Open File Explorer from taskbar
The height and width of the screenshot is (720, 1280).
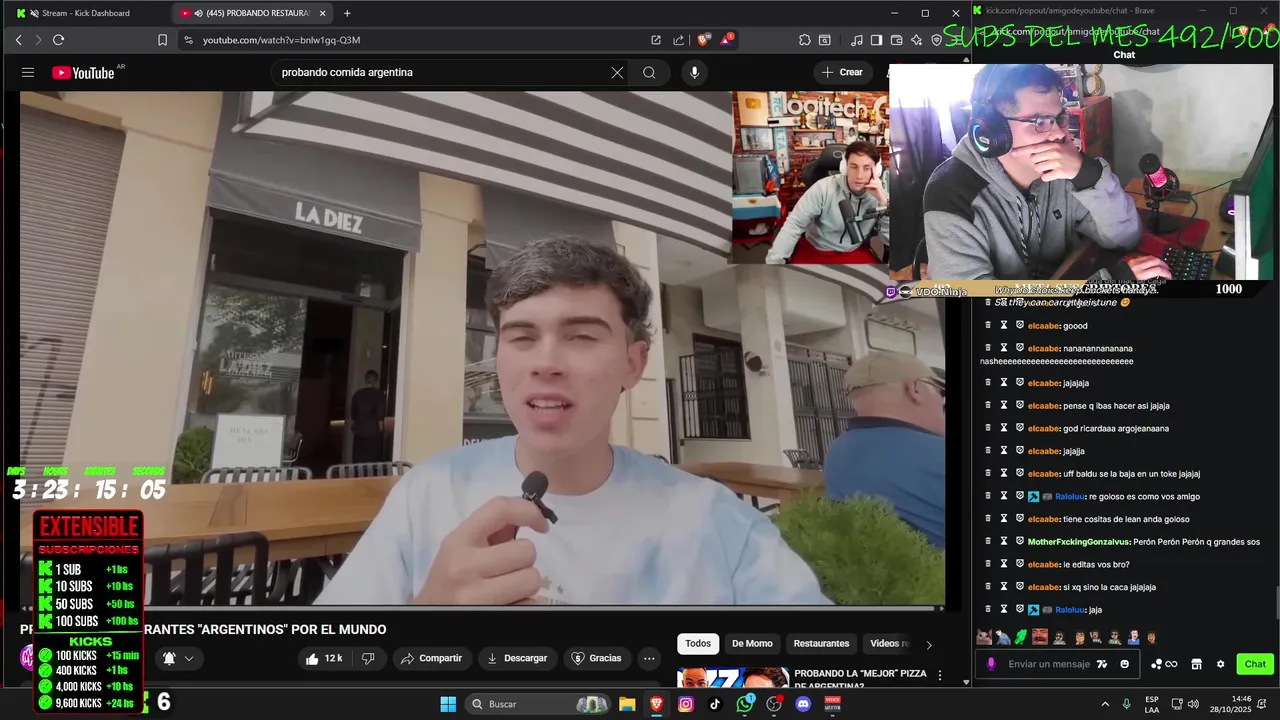tap(627, 704)
